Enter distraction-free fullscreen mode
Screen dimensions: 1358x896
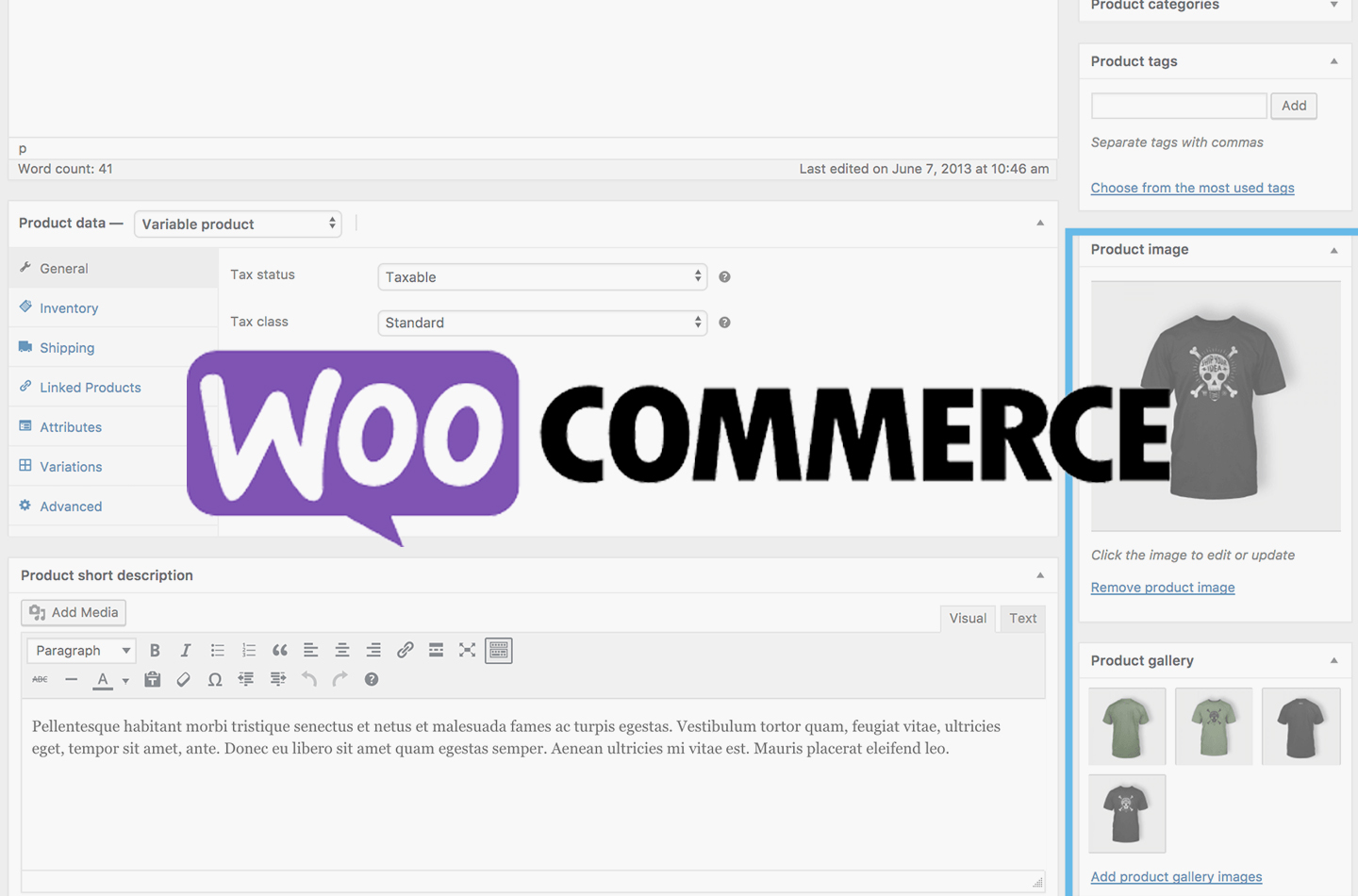[467, 650]
